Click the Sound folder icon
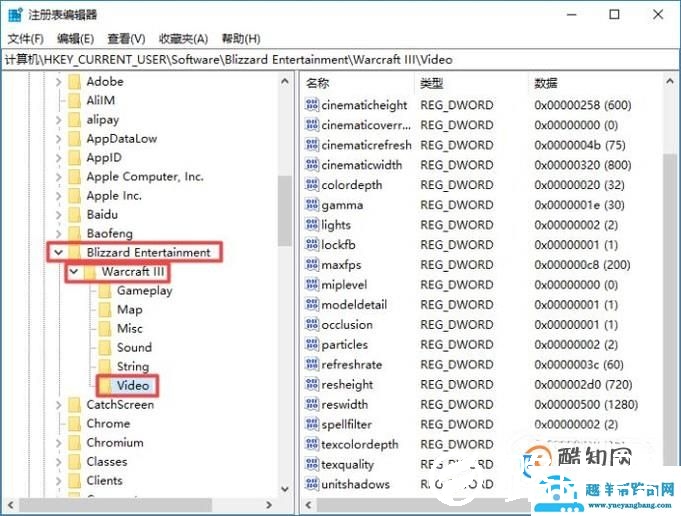The width and height of the screenshot is (681, 516). tap(105, 347)
